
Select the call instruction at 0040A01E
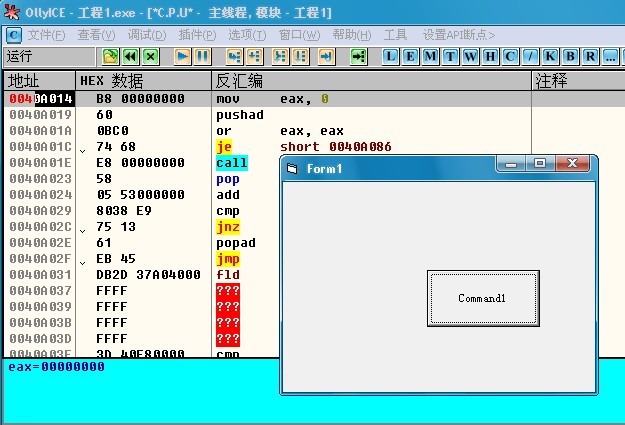pos(232,163)
